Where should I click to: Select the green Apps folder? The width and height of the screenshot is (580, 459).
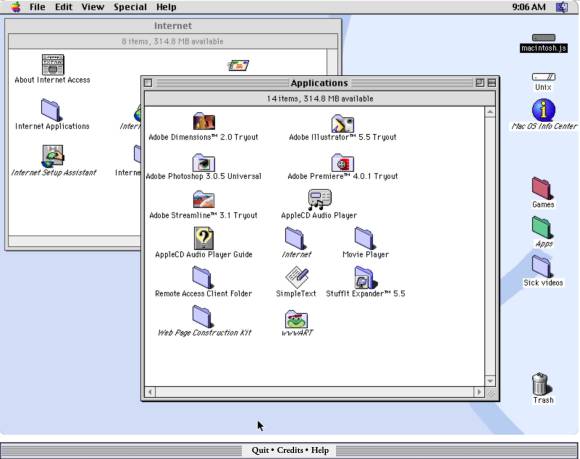tap(542, 227)
